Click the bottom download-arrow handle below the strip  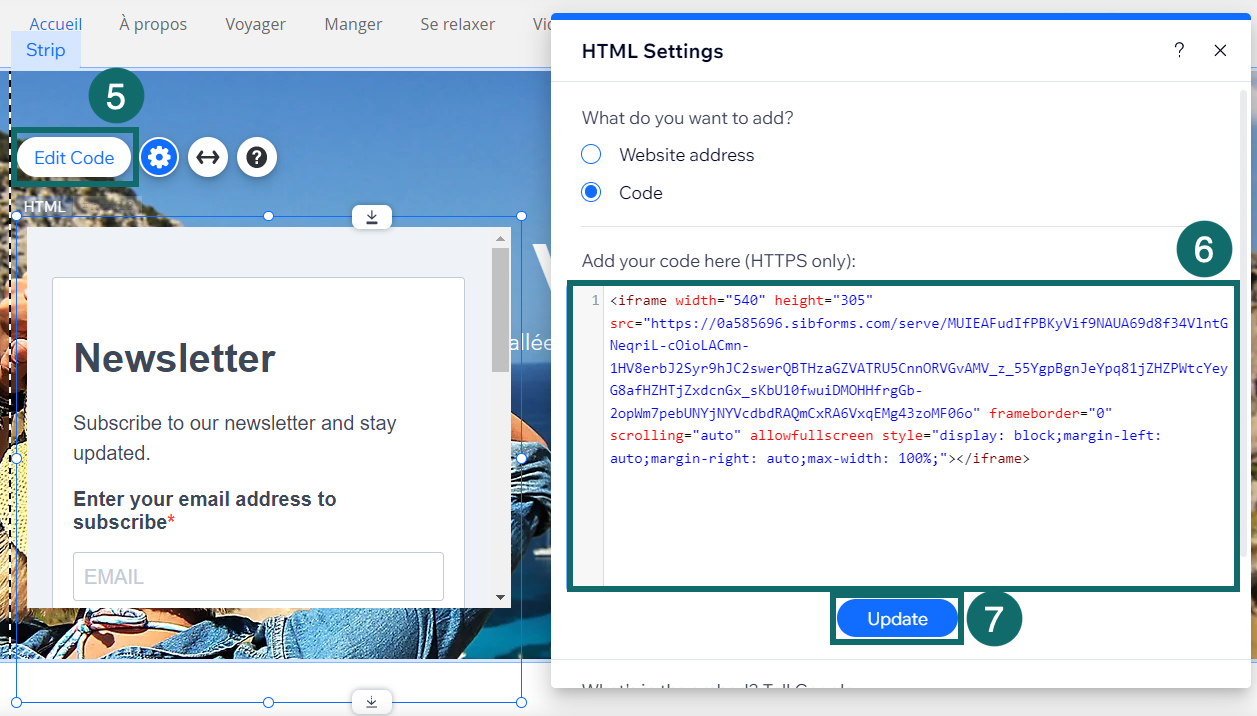pos(371,703)
